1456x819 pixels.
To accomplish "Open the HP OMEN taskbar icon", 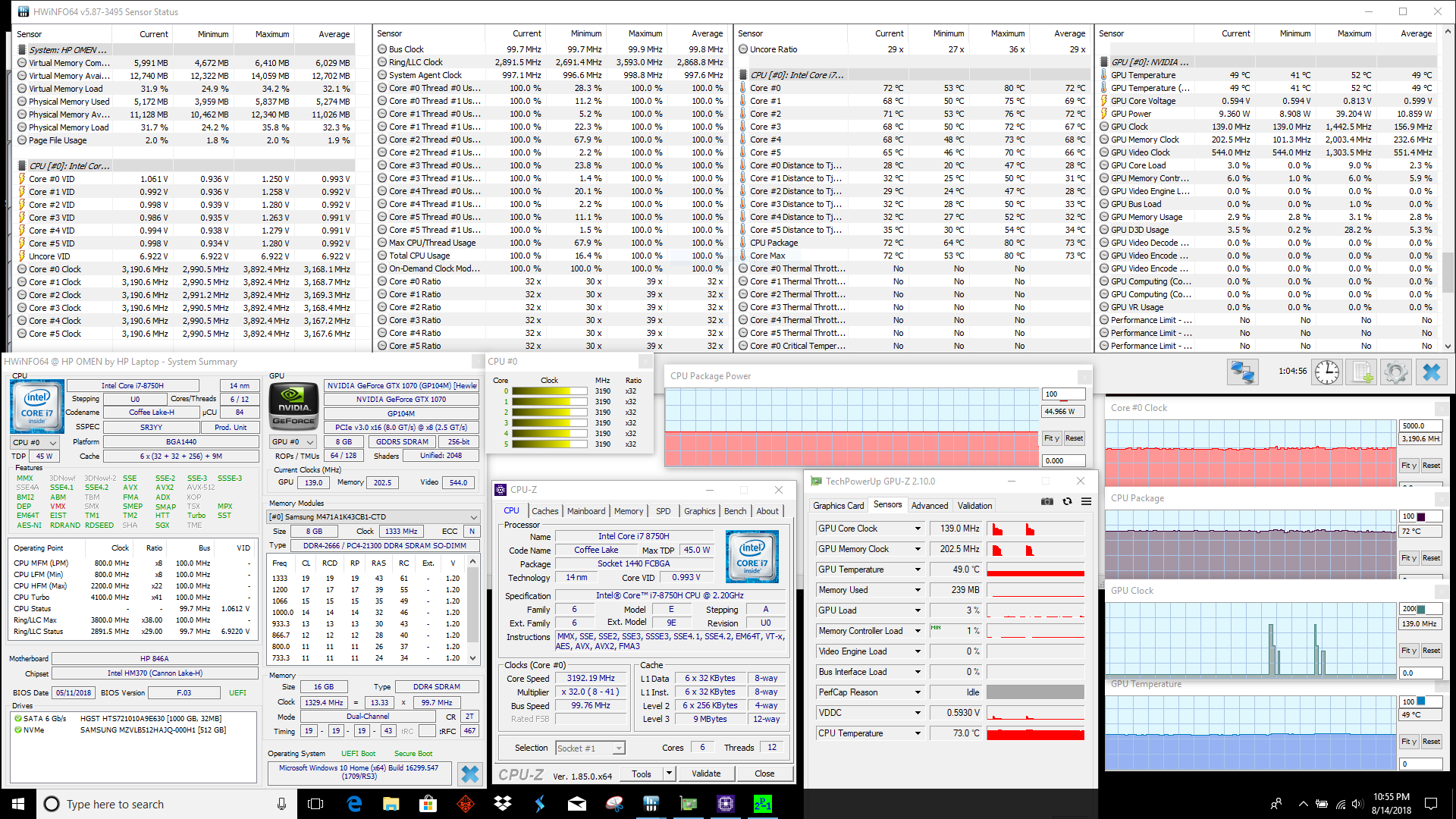I will (x=465, y=804).
